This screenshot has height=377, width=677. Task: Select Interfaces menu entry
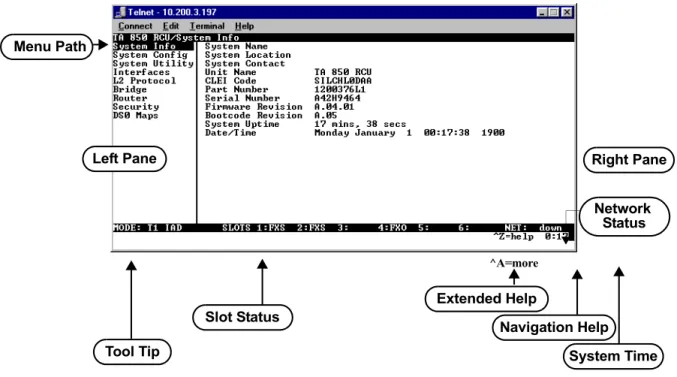click(141, 72)
